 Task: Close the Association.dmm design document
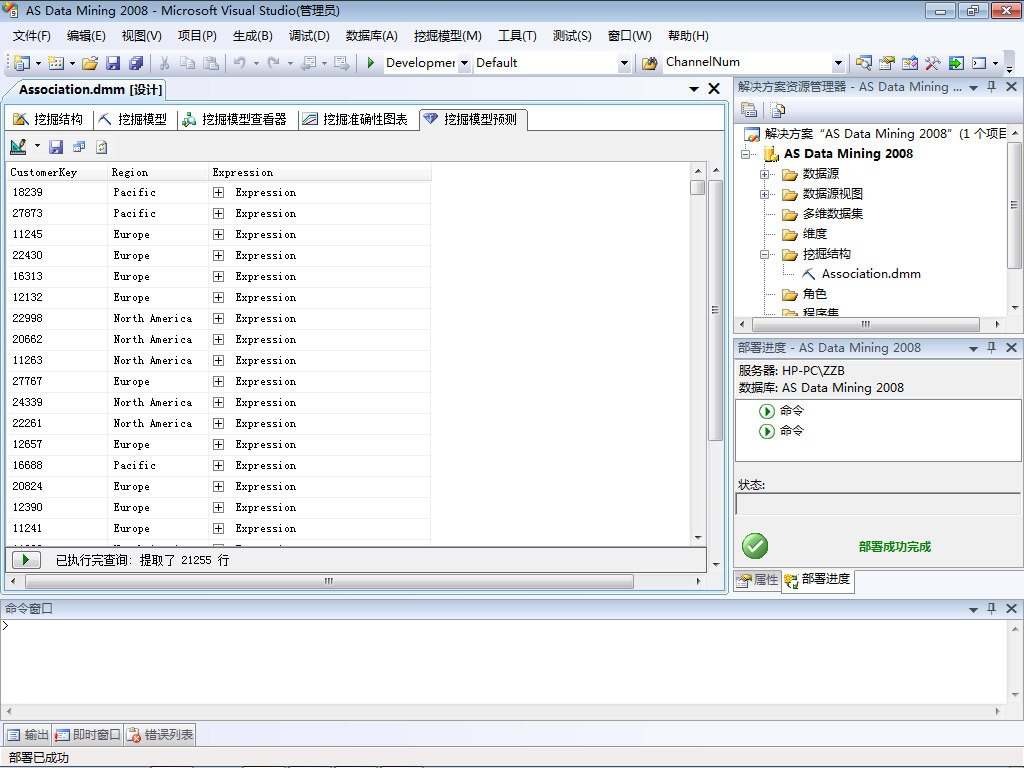click(714, 89)
